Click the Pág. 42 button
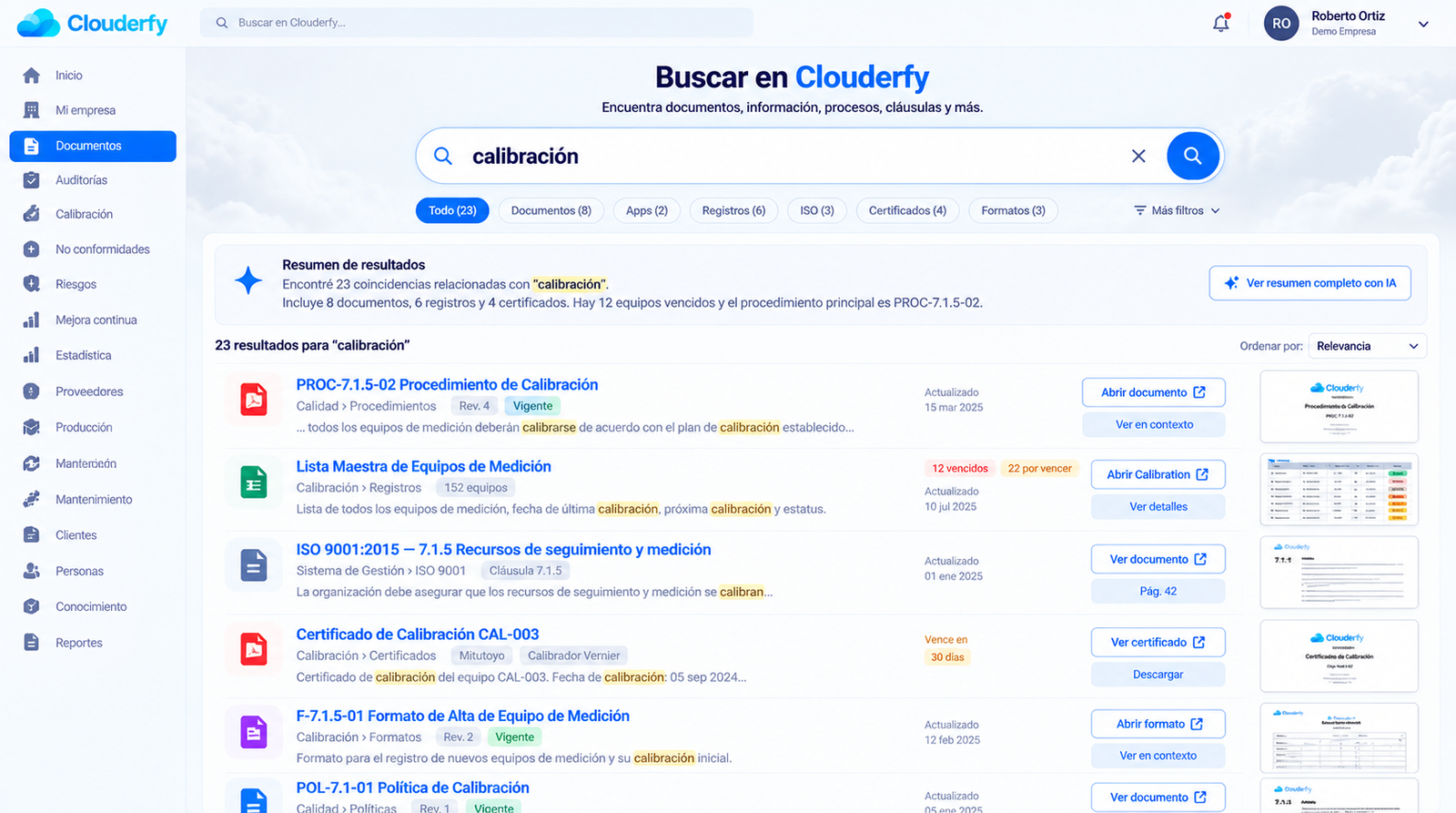 coord(1158,591)
